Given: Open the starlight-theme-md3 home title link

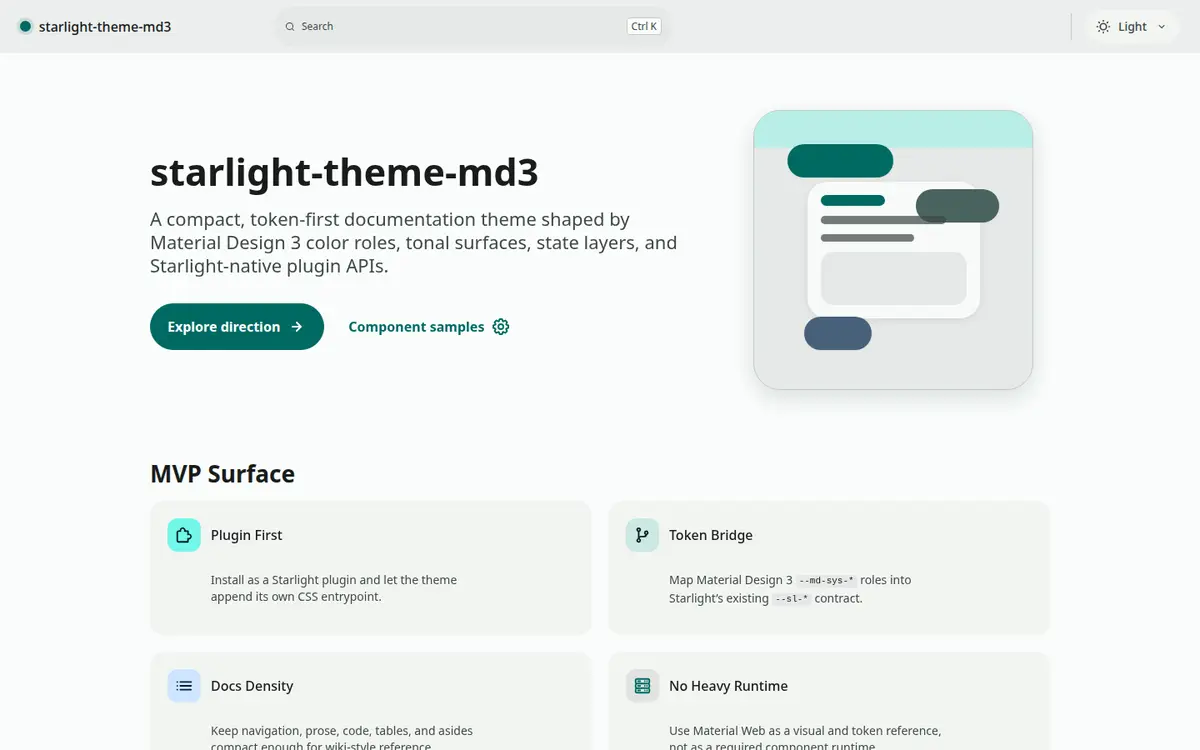Looking at the screenshot, I should [96, 27].
